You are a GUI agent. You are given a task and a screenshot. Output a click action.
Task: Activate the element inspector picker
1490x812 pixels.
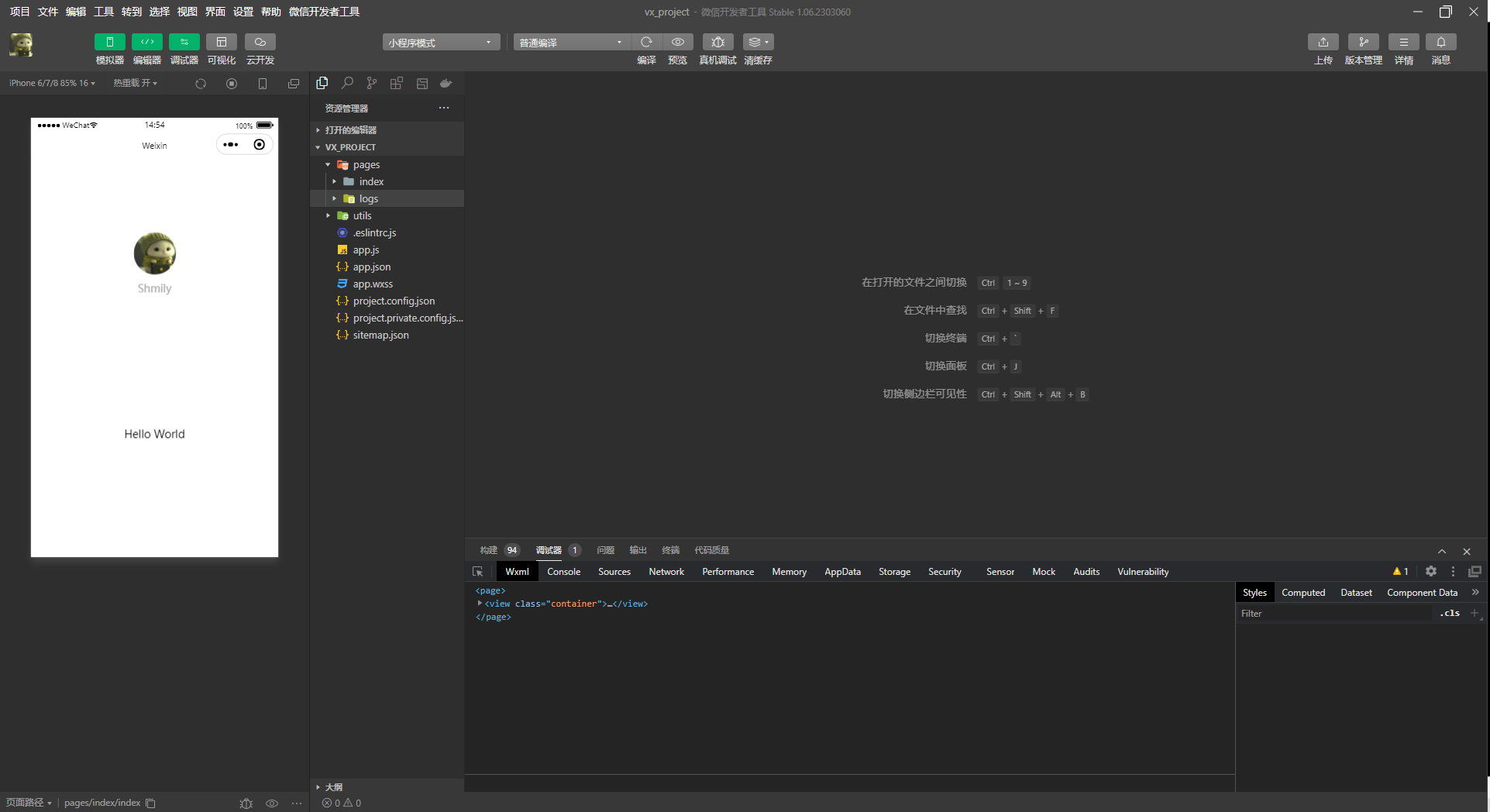(478, 572)
